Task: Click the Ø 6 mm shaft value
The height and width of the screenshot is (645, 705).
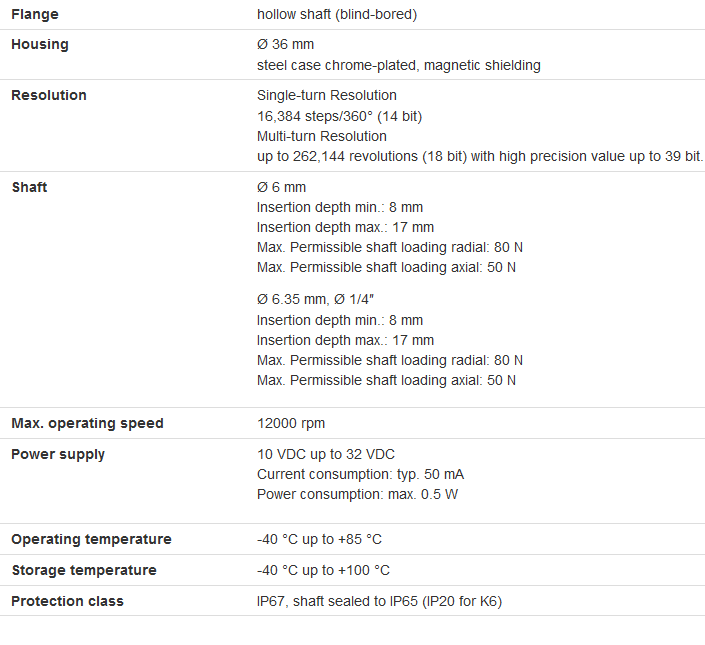Action: (x=281, y=187)
